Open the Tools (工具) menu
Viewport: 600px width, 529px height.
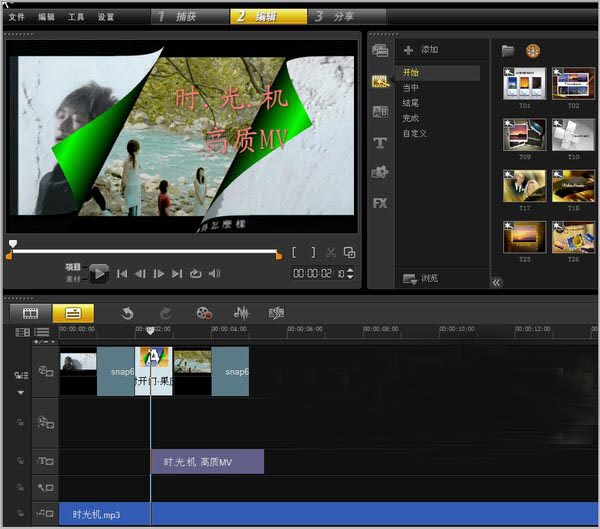pos(76,17)
